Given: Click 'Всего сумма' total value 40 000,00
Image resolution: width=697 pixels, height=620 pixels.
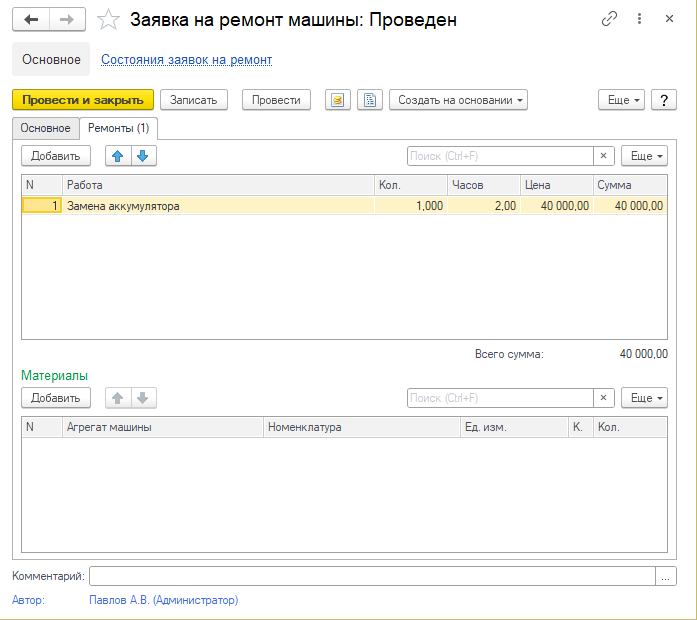Looking at the screenshot, I should point(644,354).
